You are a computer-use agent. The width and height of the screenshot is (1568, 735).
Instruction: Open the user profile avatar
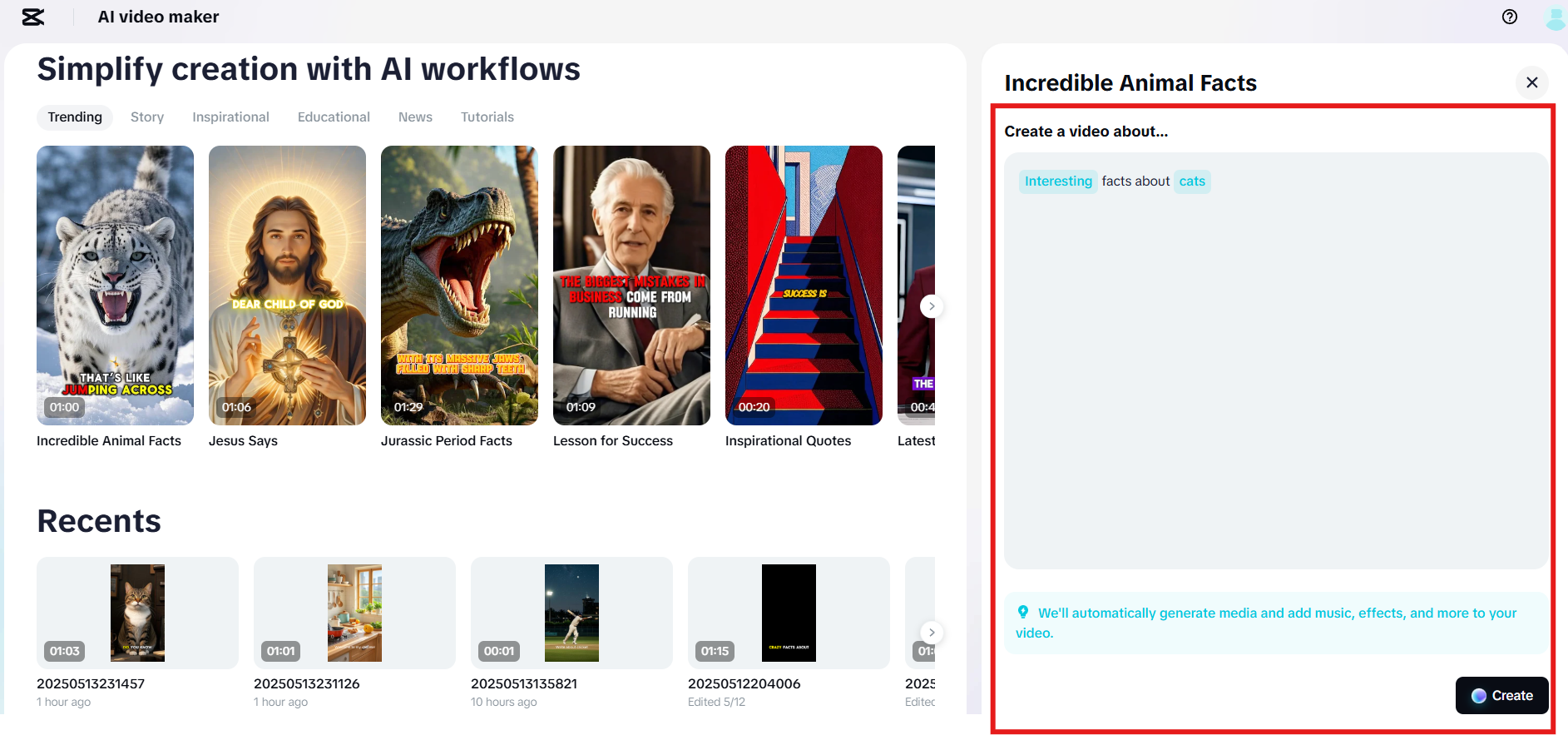click(x=1556, y=17)
